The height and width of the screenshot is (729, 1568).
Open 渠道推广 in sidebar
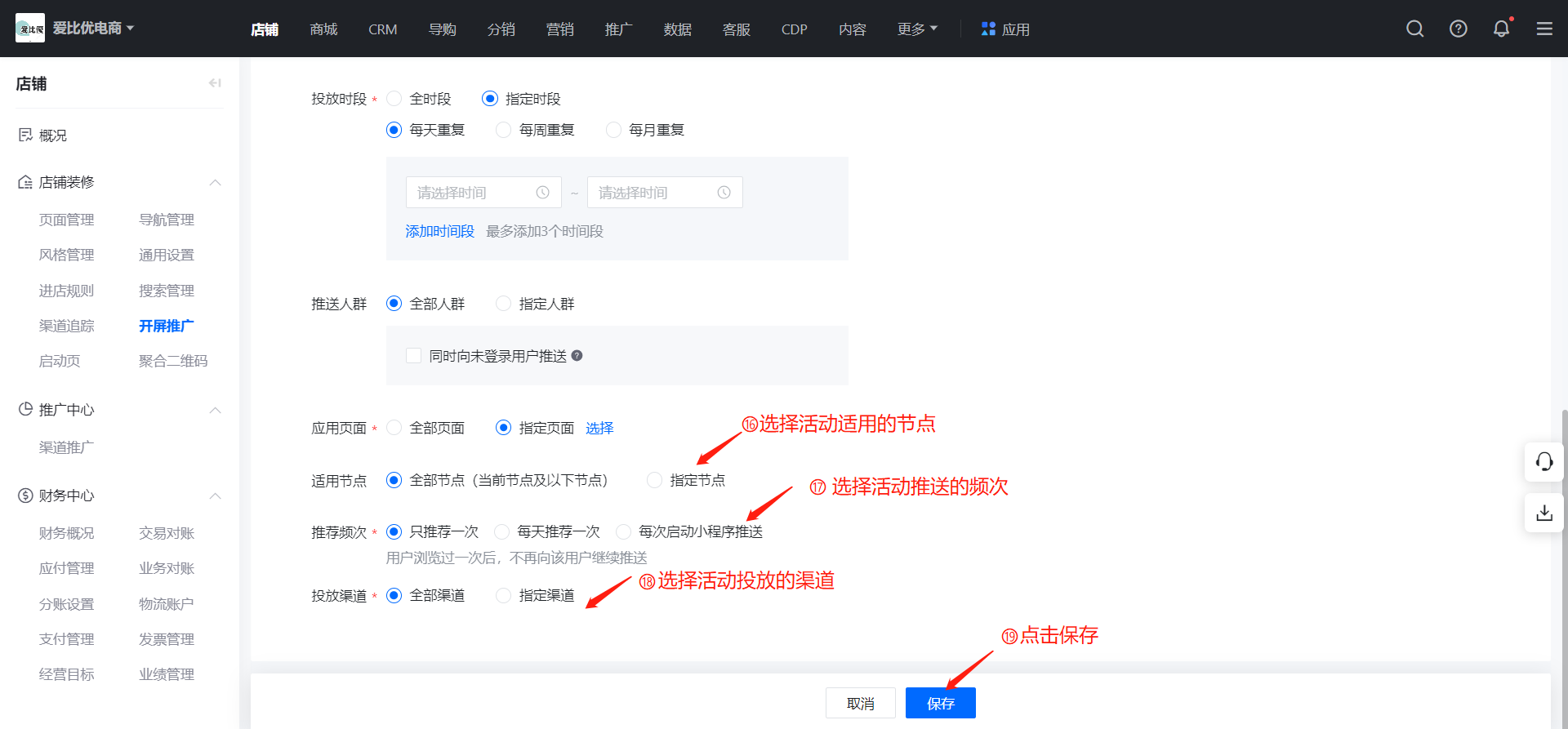click(x=66, y=447)
